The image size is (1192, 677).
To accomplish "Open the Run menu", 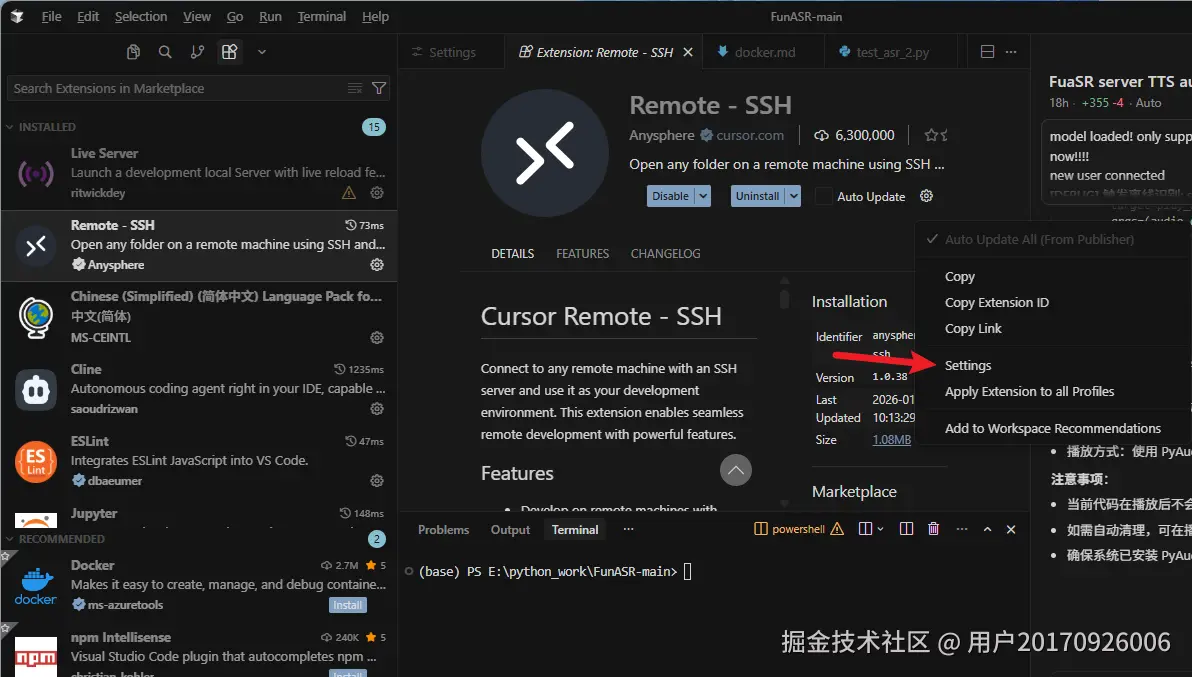I will pyautogui.click(x=270, y=17).
